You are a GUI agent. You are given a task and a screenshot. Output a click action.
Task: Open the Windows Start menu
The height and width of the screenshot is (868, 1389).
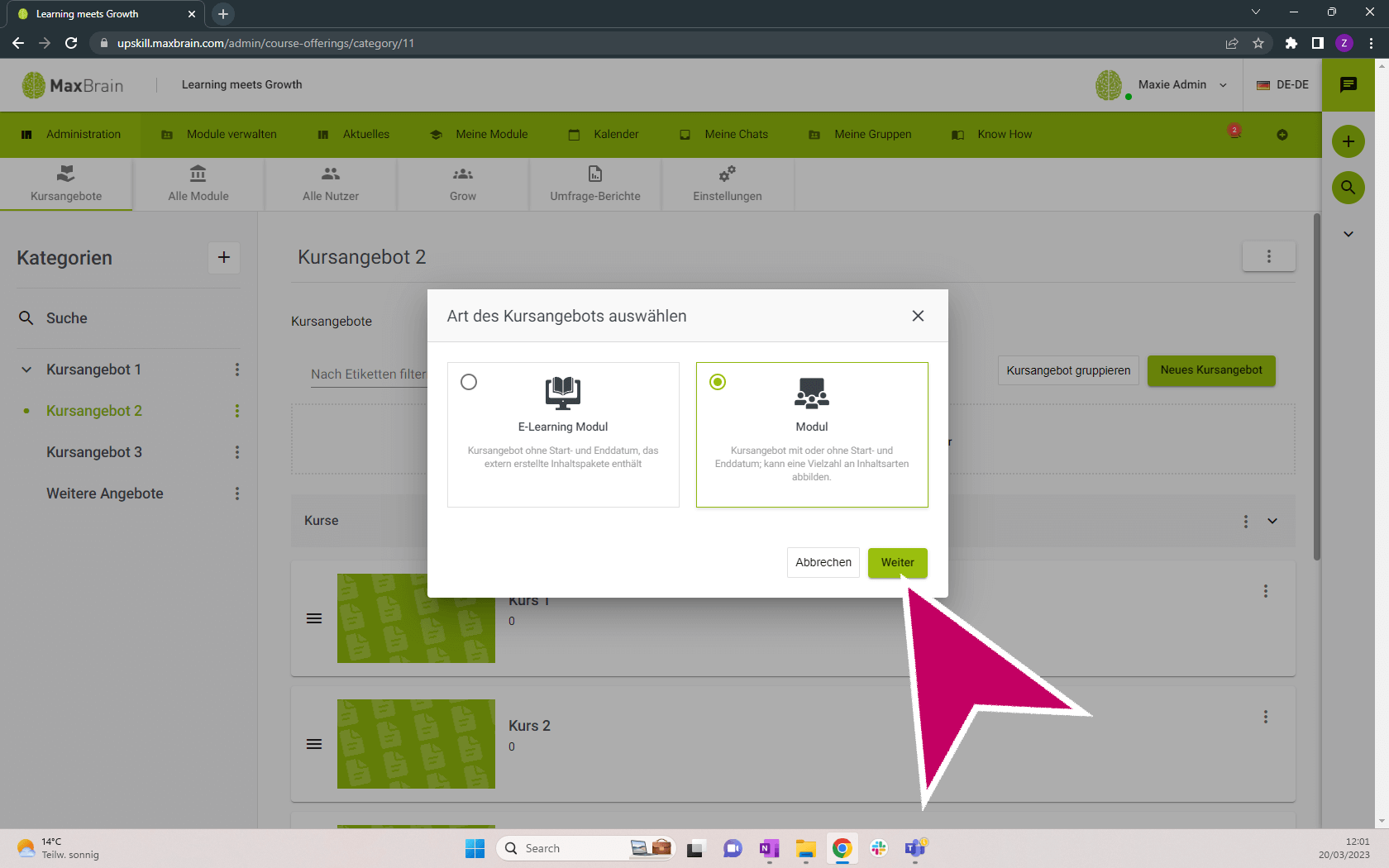point(475,848)
